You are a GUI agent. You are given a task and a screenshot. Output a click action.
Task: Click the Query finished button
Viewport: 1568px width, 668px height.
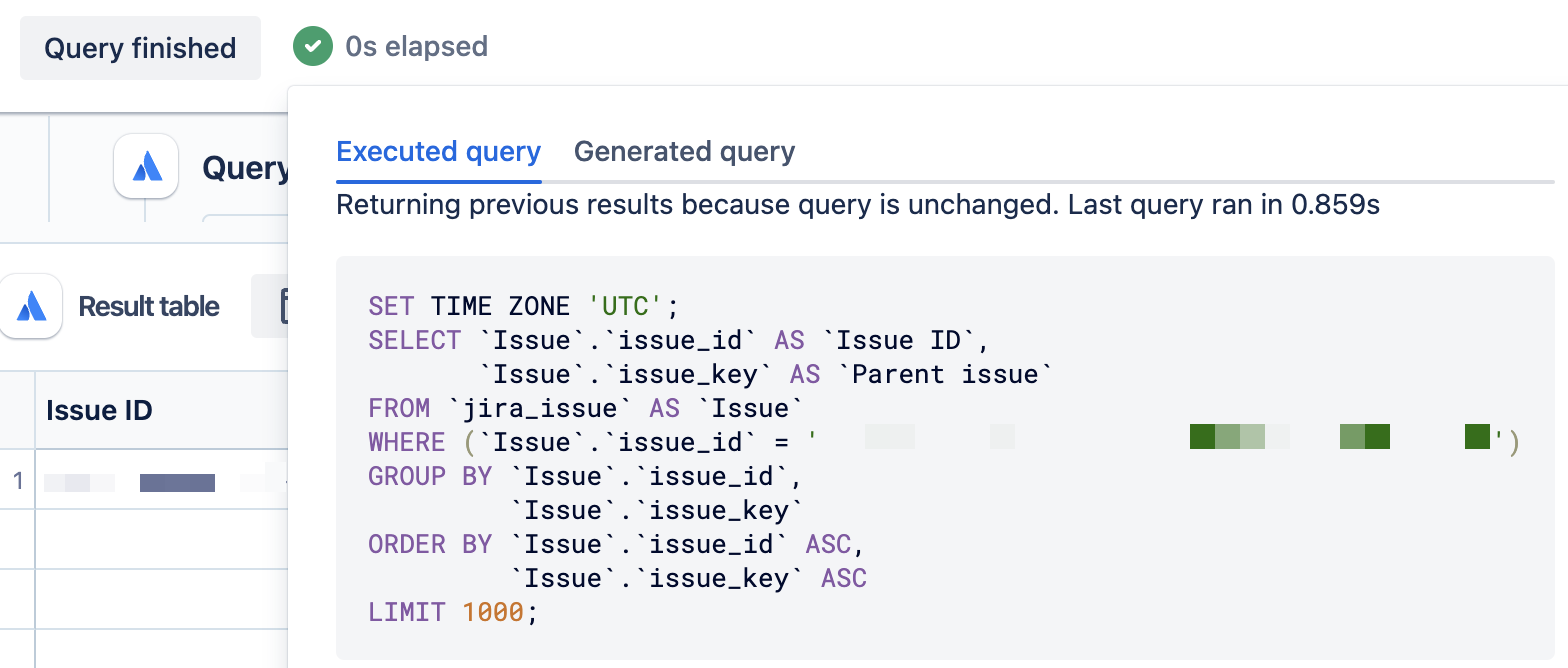[140, 48]
